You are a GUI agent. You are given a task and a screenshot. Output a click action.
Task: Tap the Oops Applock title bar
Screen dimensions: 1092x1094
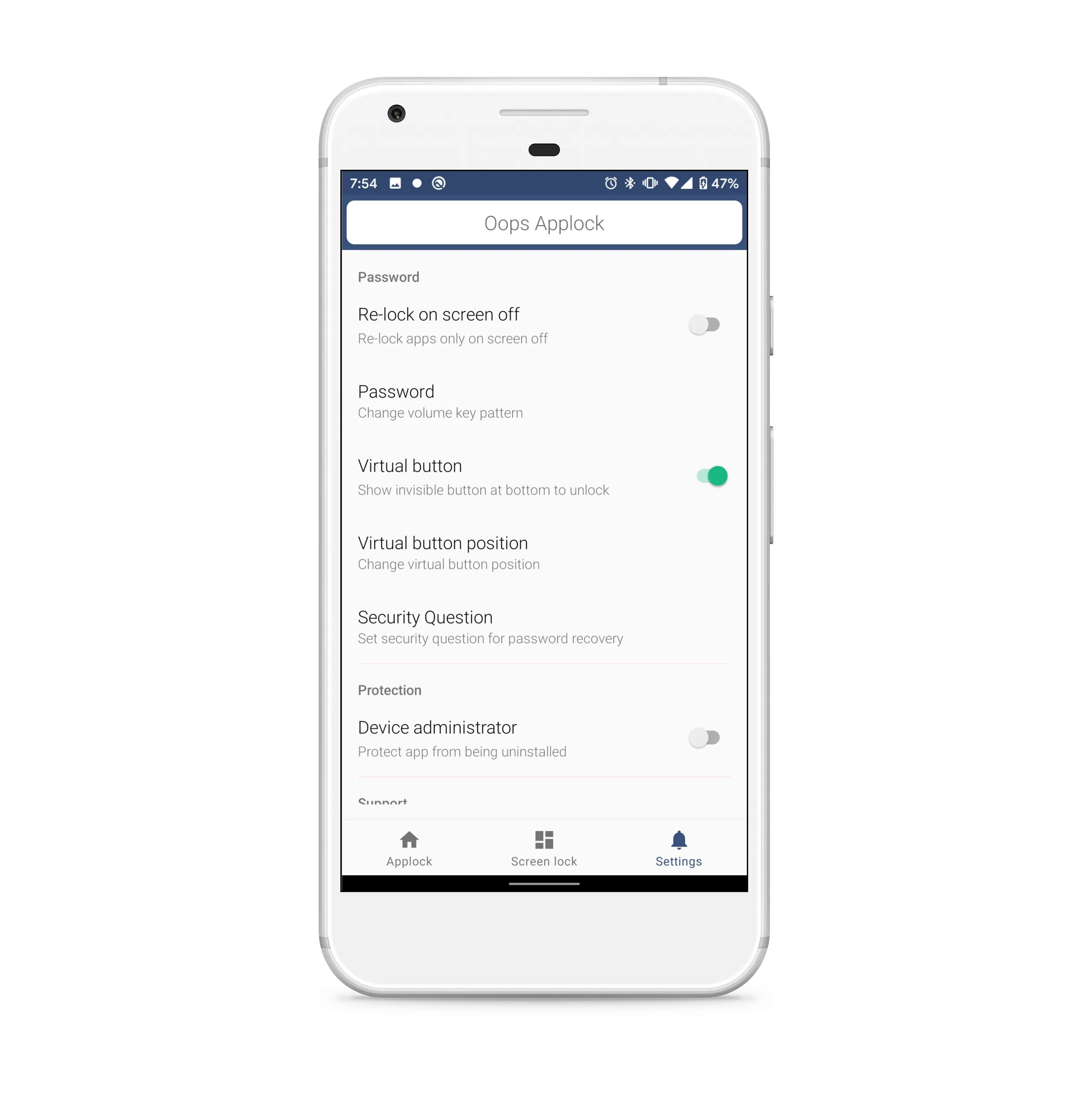[x=546, y=223]
